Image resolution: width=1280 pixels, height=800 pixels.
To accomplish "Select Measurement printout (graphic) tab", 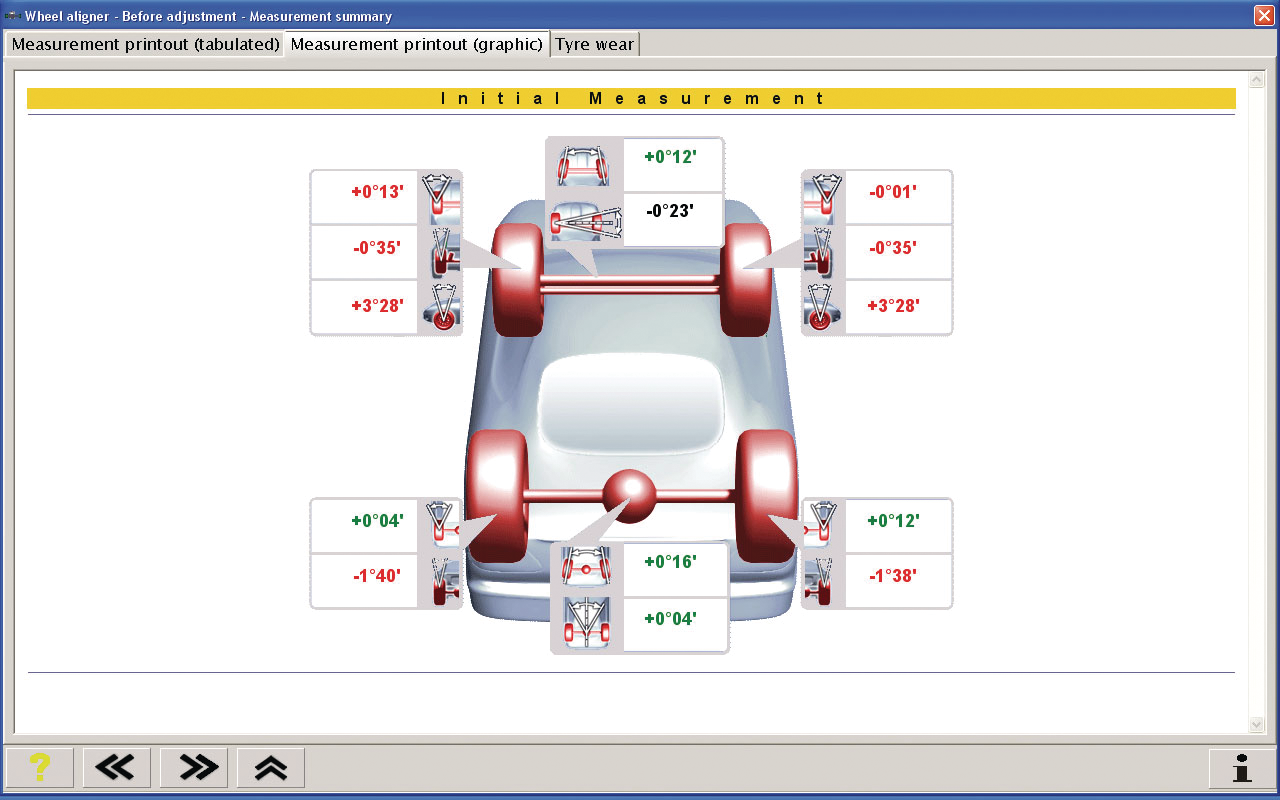I will [417, 44].
